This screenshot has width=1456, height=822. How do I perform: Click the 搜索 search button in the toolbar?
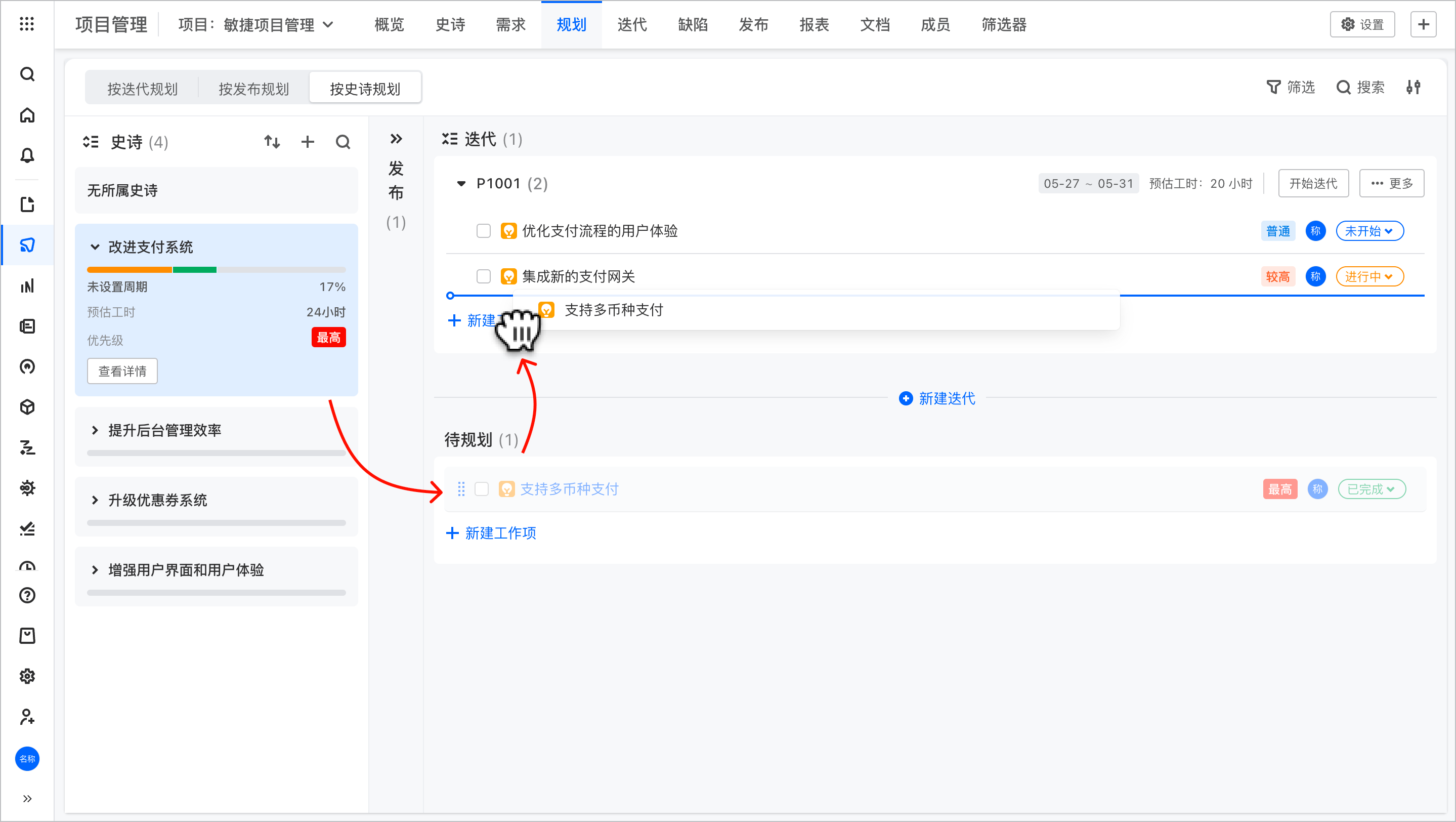tap(1360, 87)
